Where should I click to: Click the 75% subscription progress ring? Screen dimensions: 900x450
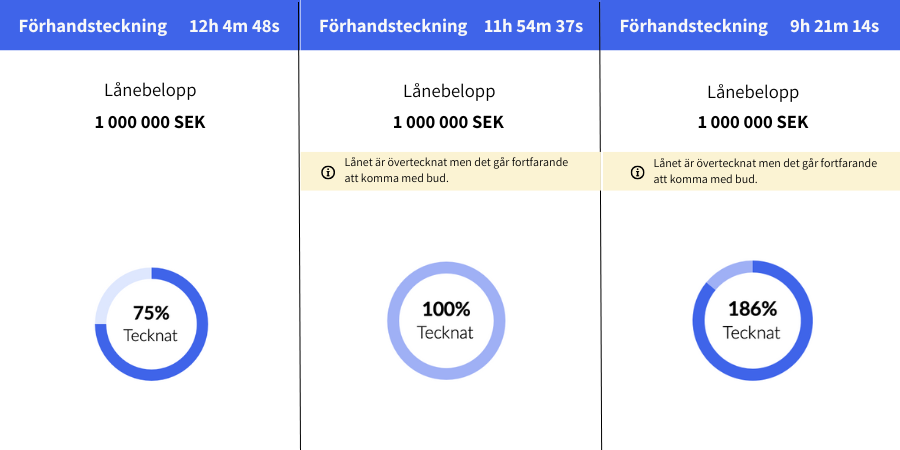(152, 324)
